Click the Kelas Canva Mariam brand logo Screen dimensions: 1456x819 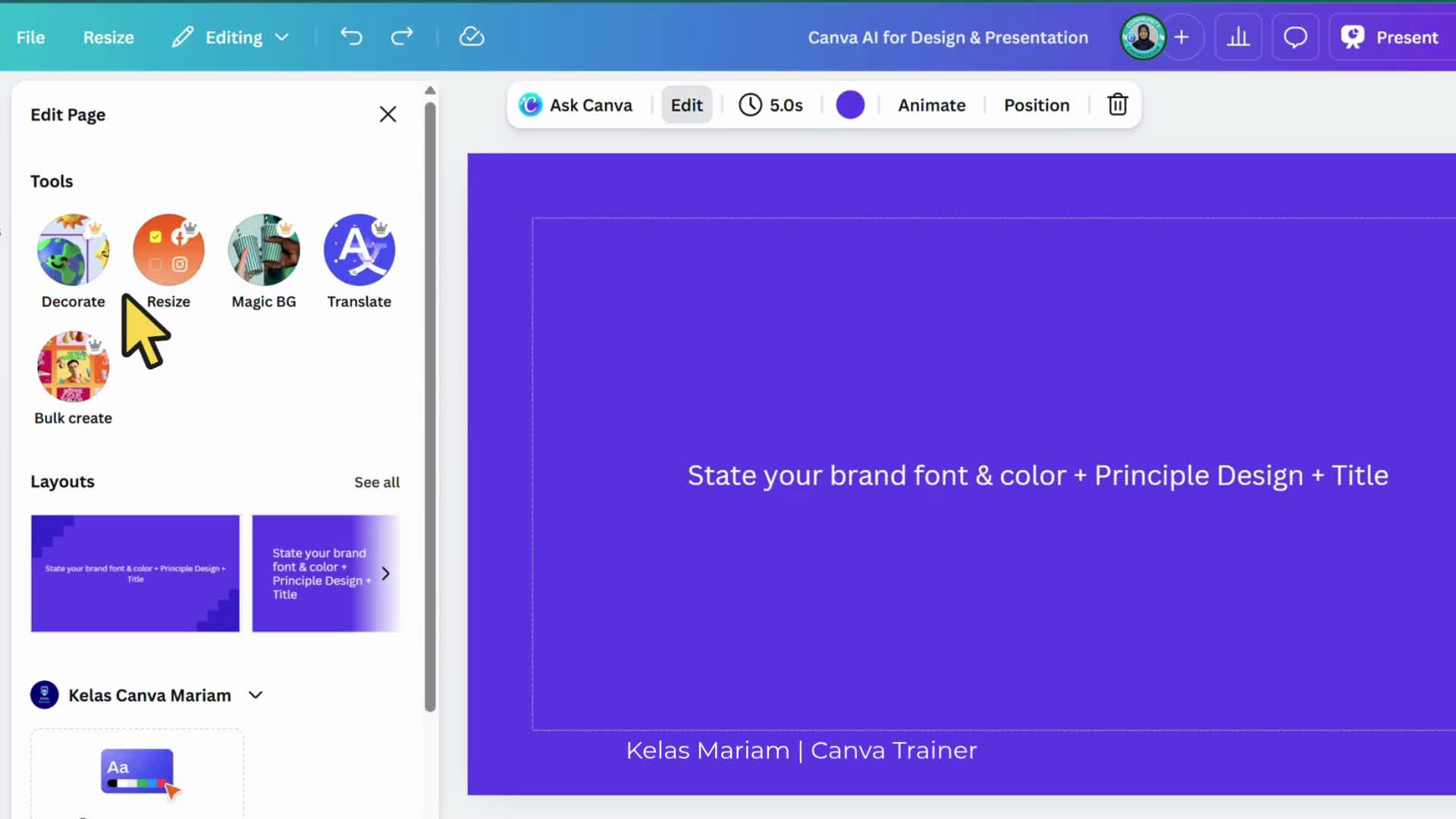click(x=45, y=695)
